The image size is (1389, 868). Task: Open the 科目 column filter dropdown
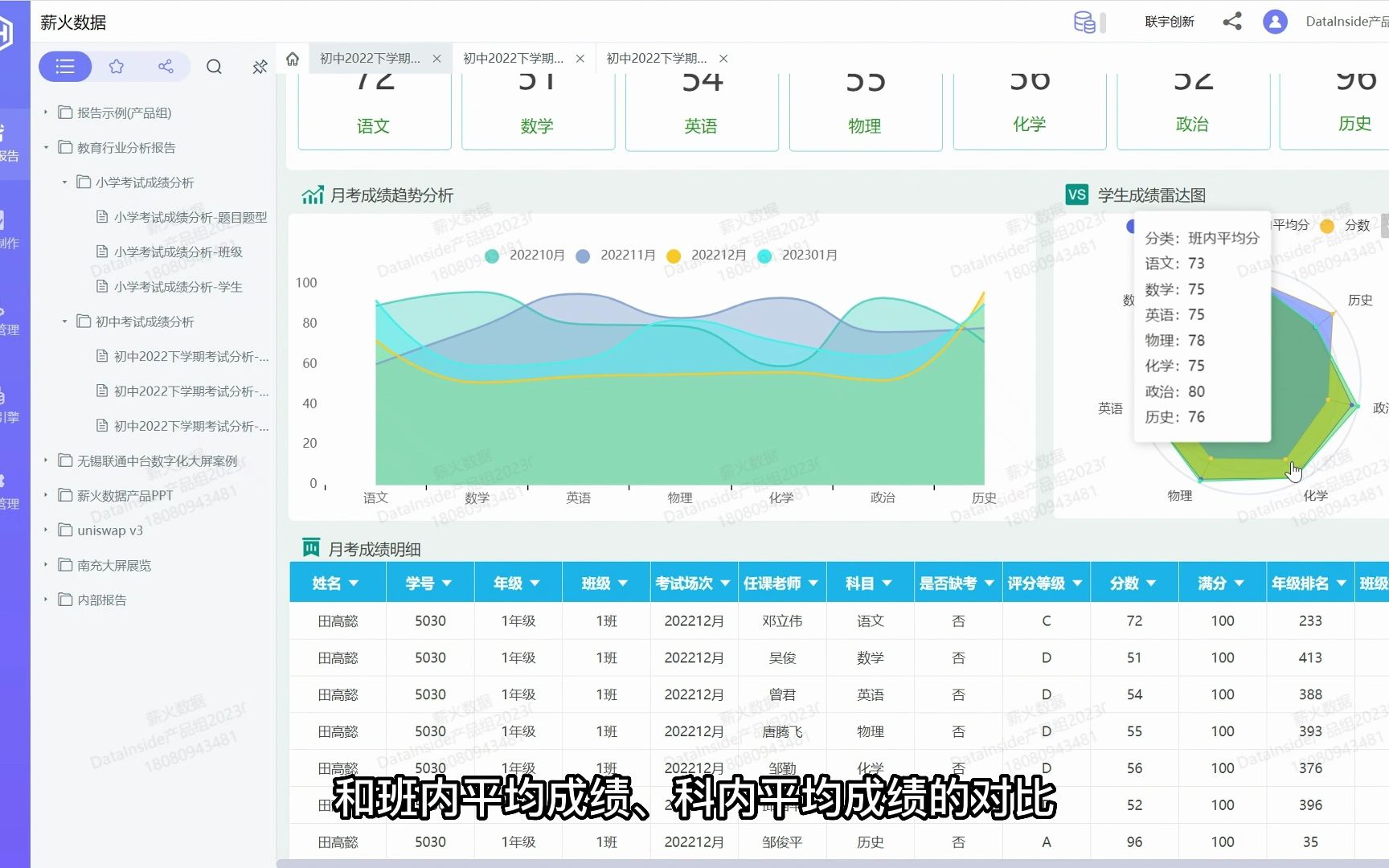pyautogui.click(x=887, y=583)
